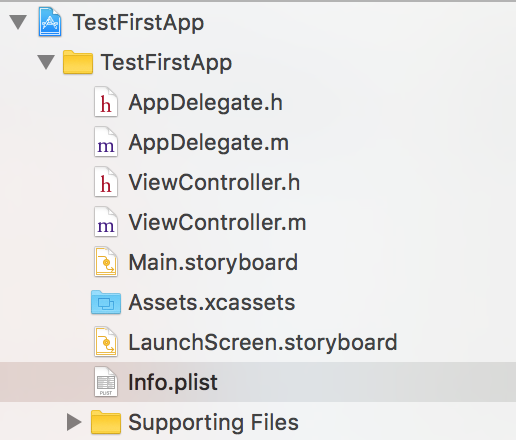Open the Assets.xcassets entry

pos(212,302)
